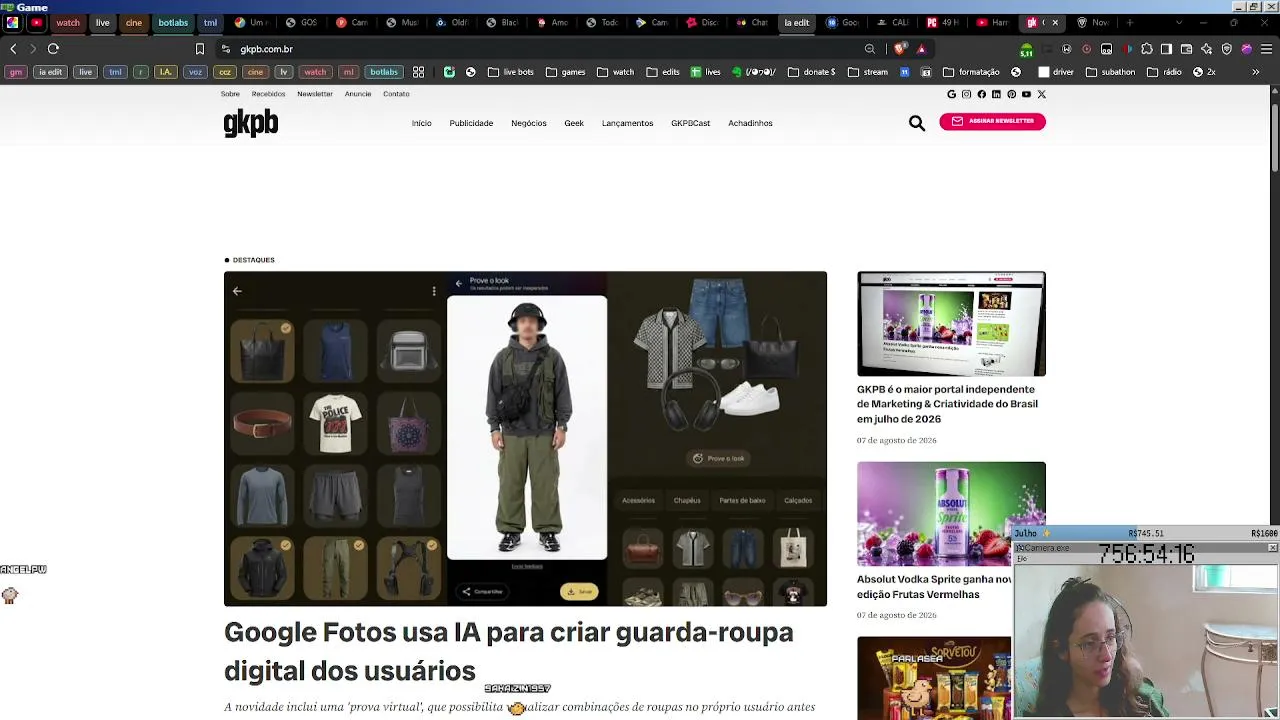
Task: Open the 'donate $' bookmark folder
Action: coord(812,72)
